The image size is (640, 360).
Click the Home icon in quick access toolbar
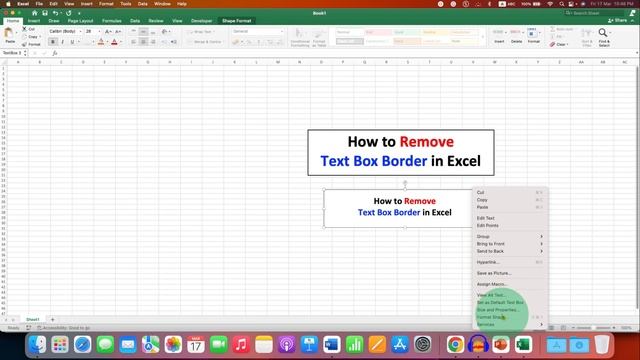[x=35, y=13]
